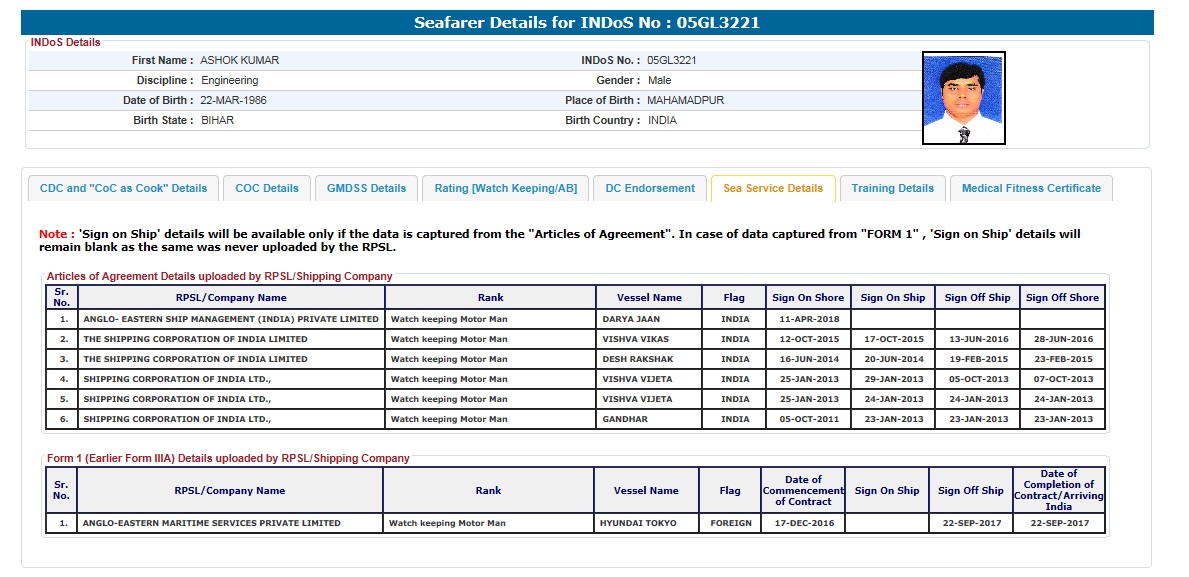Click the Seafarer Details title banner
Image resolution: width=1189 pixels, height=577 pixels.
tap(587, 22)
